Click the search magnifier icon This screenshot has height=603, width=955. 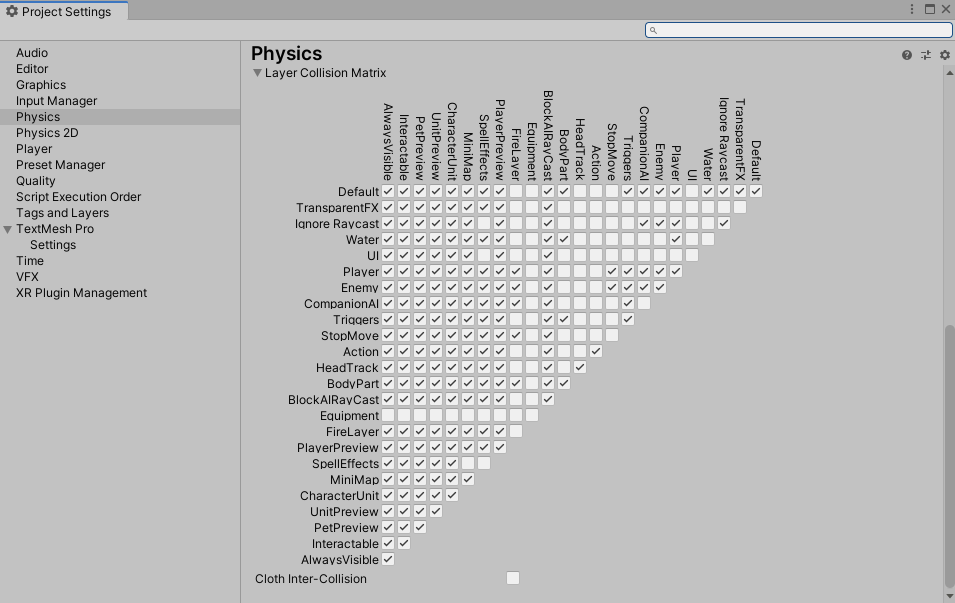pyautogui.click(x=654, y=30)
